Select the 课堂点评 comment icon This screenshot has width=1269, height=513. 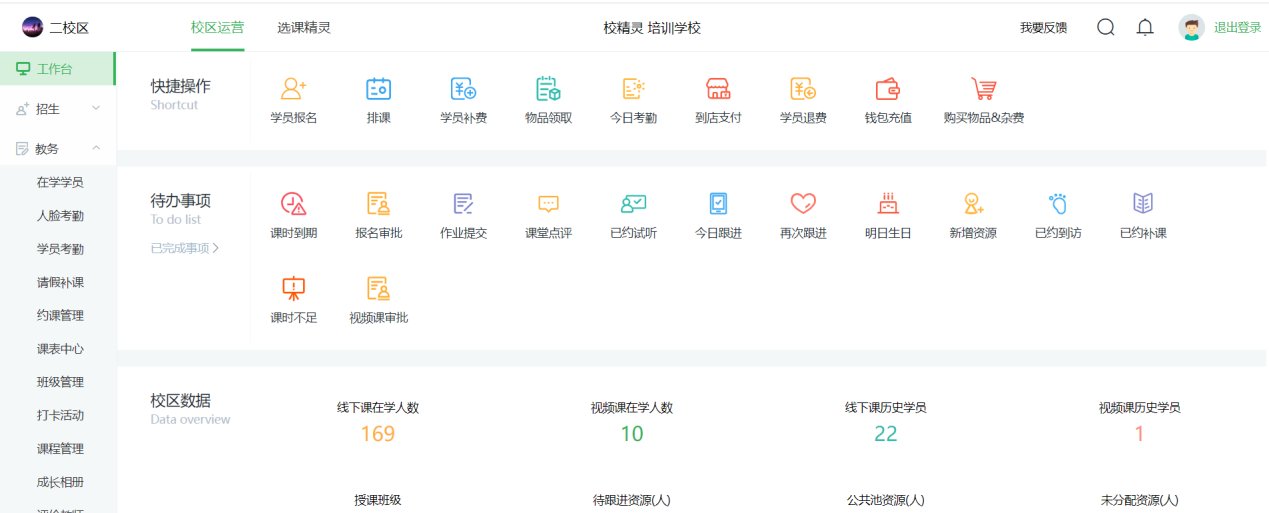[x=548, y=204]
